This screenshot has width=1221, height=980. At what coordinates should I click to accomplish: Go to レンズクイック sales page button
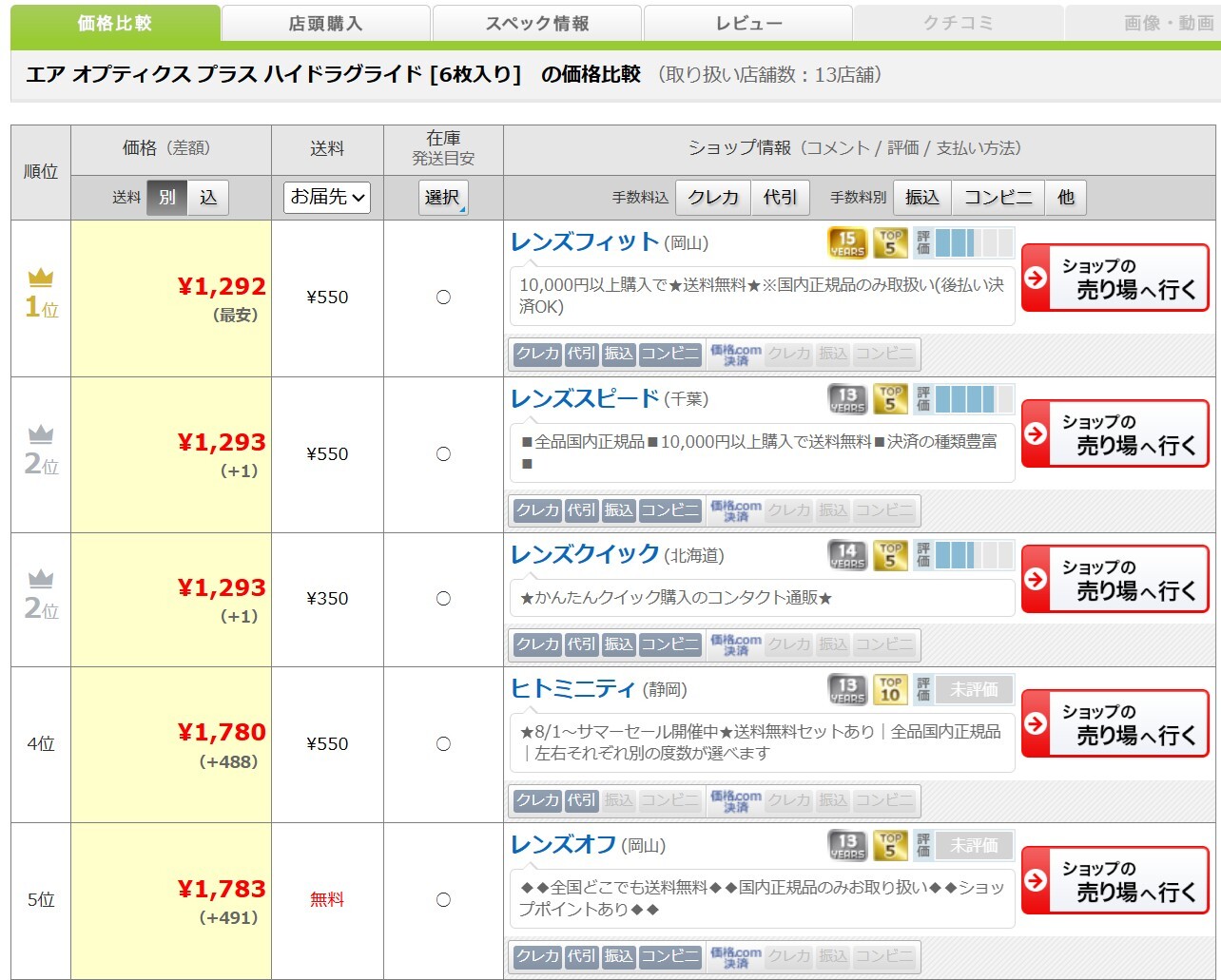coord(1114,579)
